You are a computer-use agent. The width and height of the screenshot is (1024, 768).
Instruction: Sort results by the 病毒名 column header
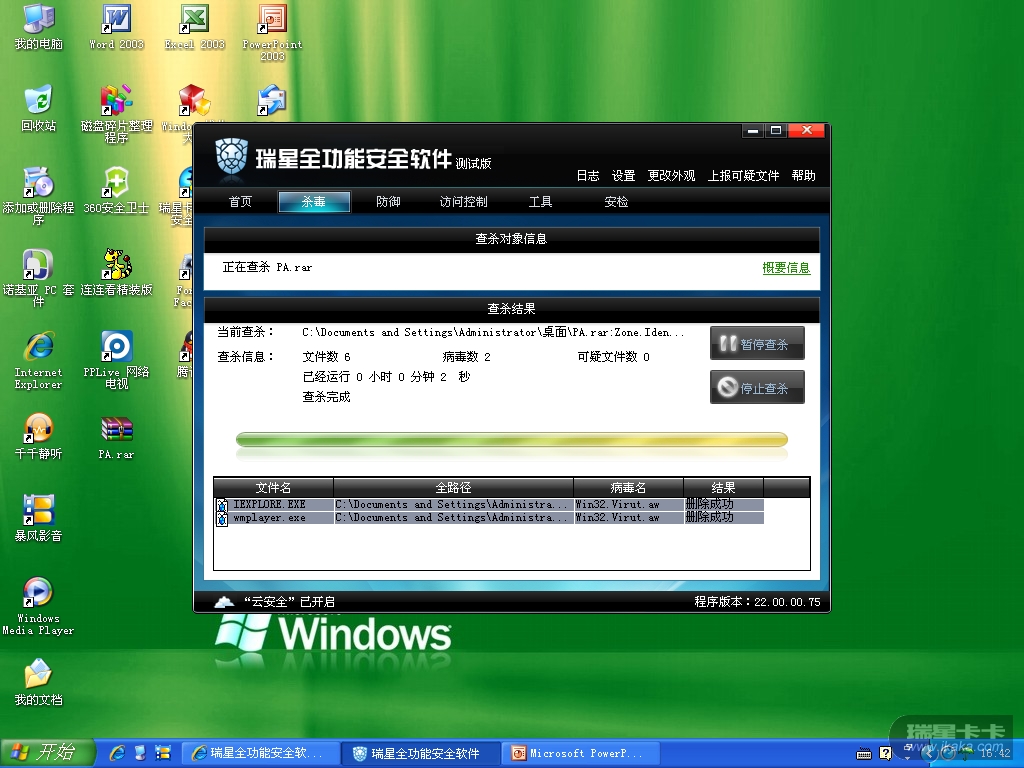pyautogui.click(x=628, y=488)
